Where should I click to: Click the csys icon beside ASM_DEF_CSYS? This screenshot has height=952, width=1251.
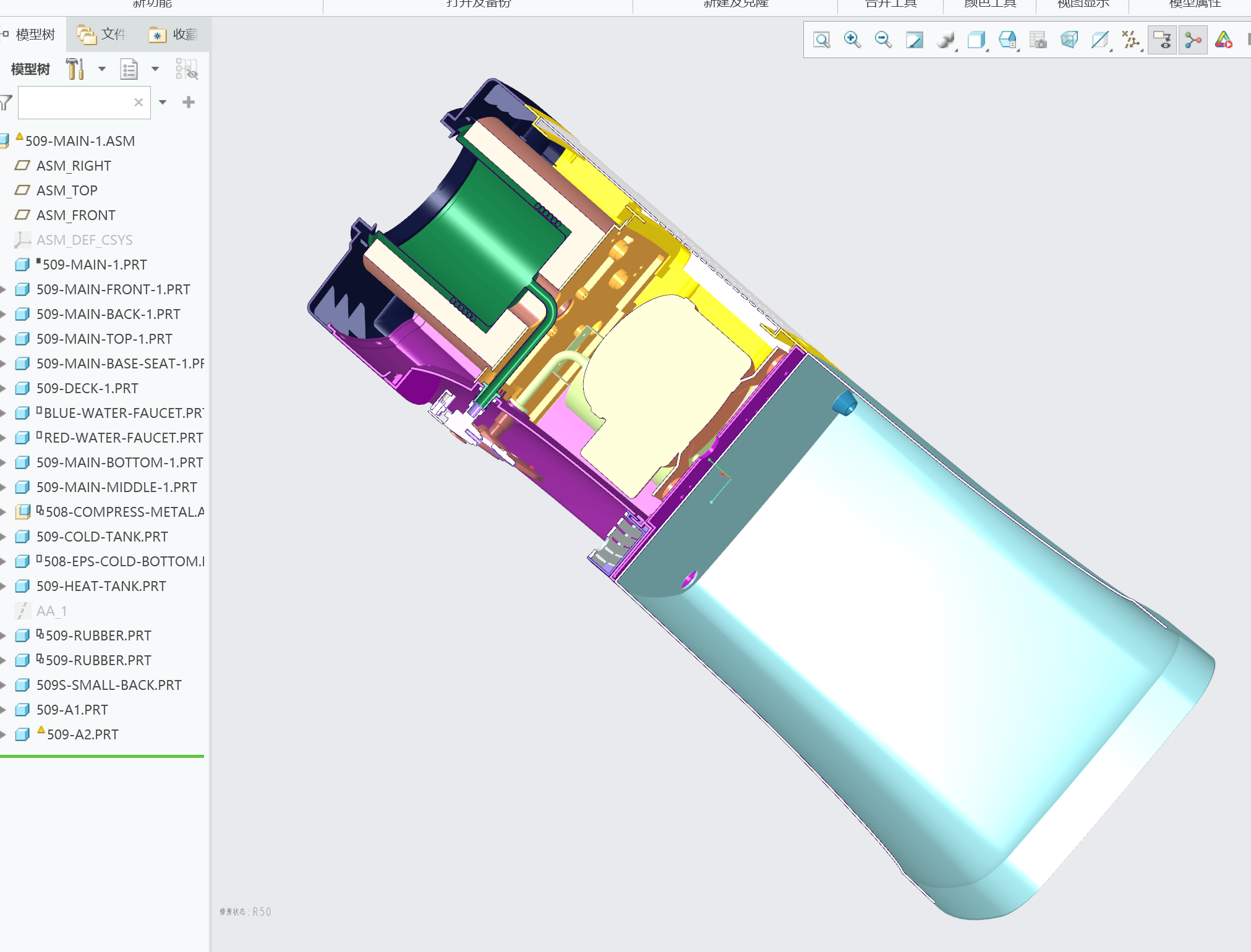[x=22, y=240]
